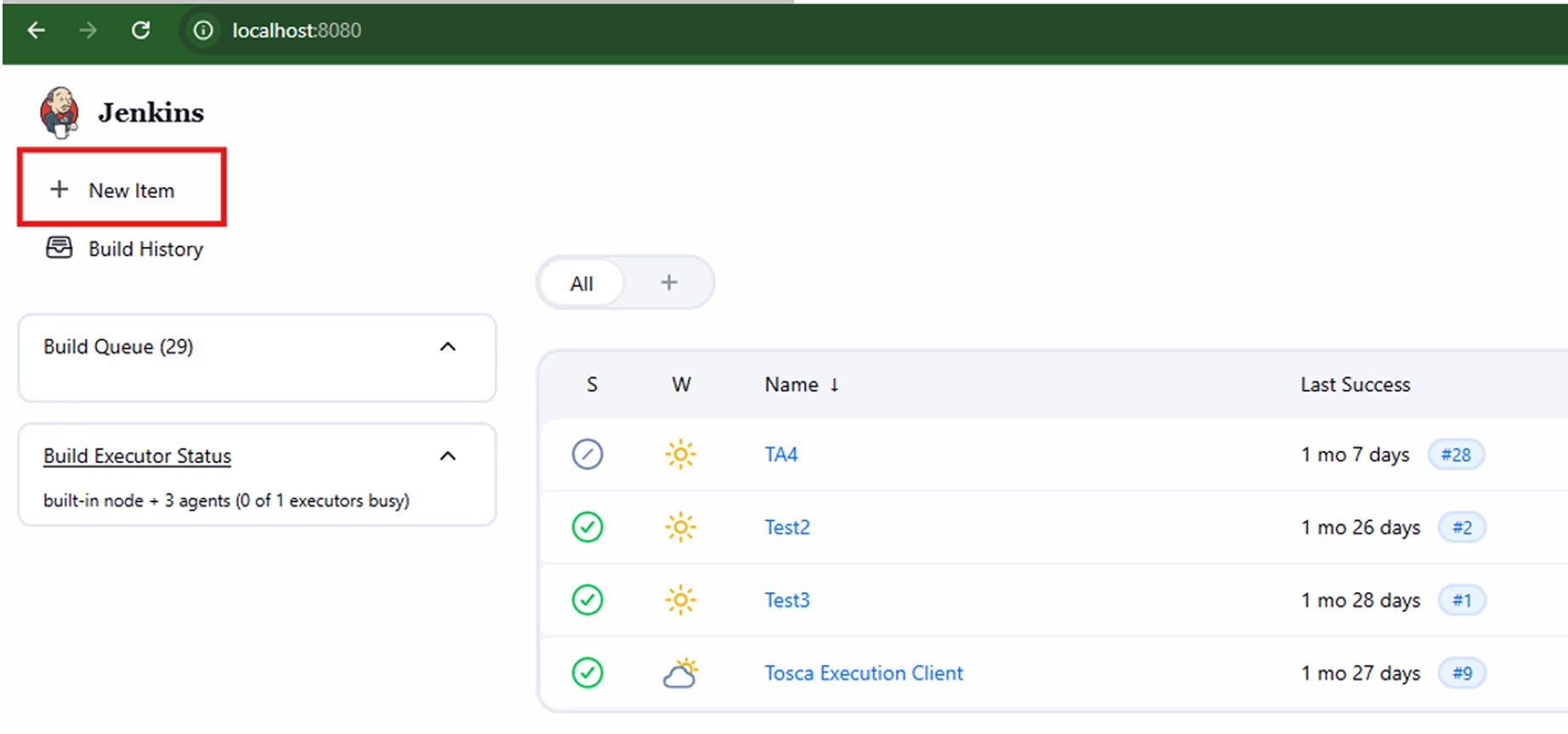Sort jobs by the W weather column

click(x=681, y=385)
